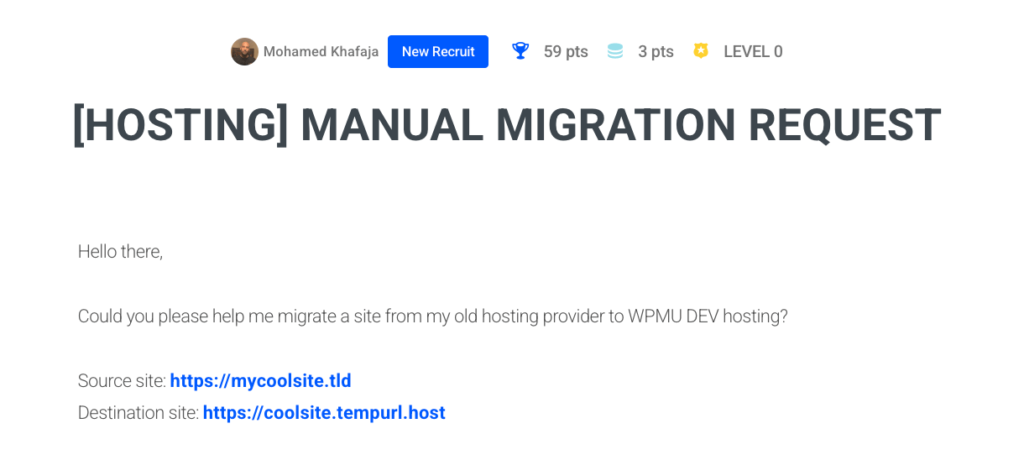Click the yellow level badge icon
Viewport: 1024px width, 460px height.
tap(701, 51)
